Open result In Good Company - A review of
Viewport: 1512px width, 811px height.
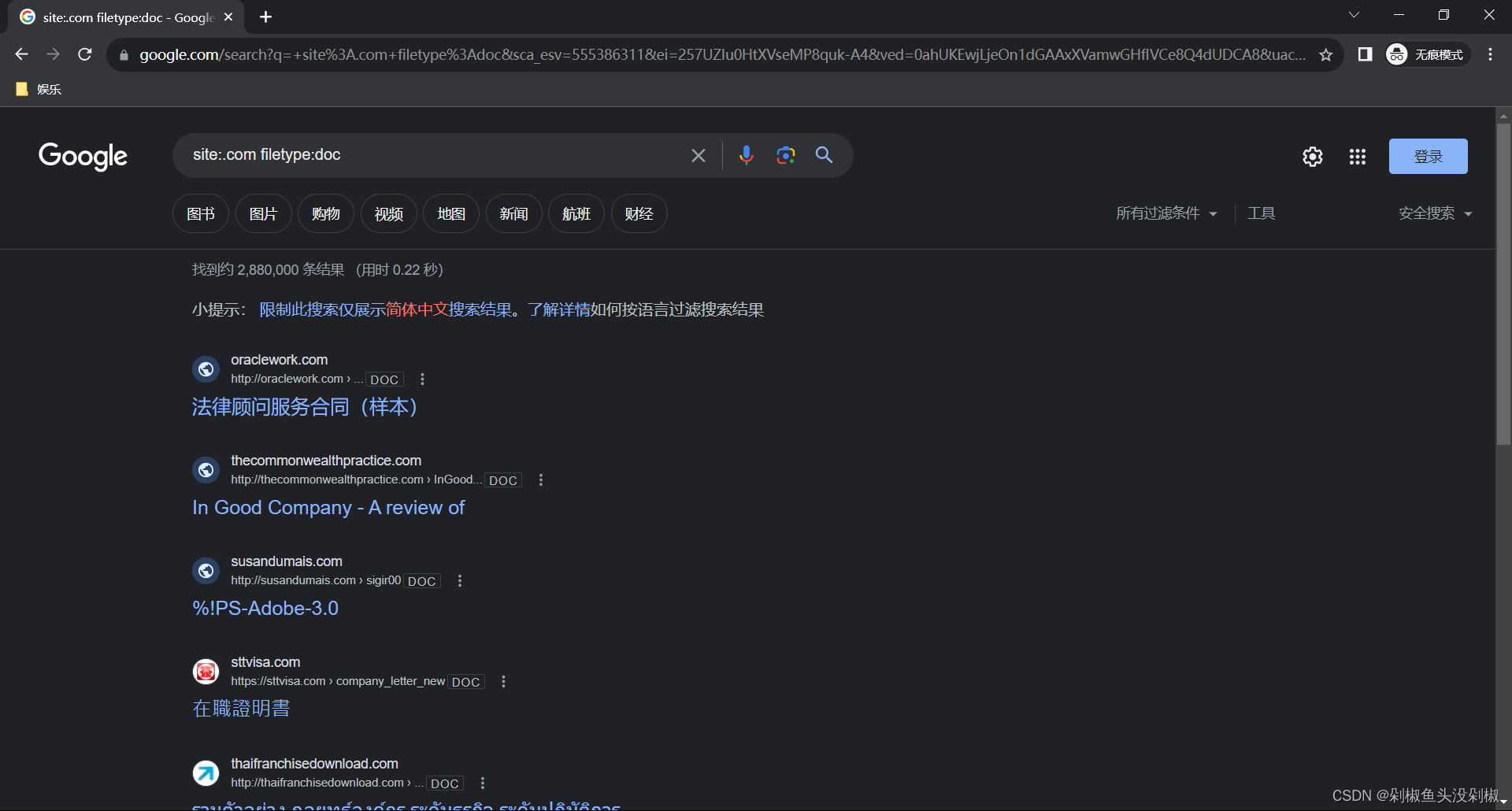click(328, 508)
